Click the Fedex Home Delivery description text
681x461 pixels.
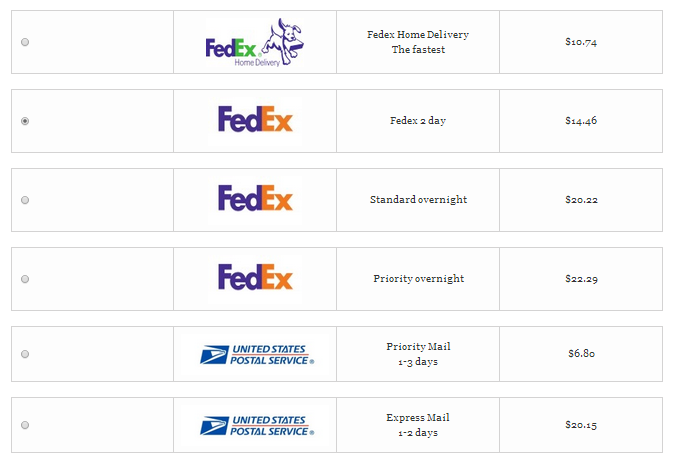(418, 42)
